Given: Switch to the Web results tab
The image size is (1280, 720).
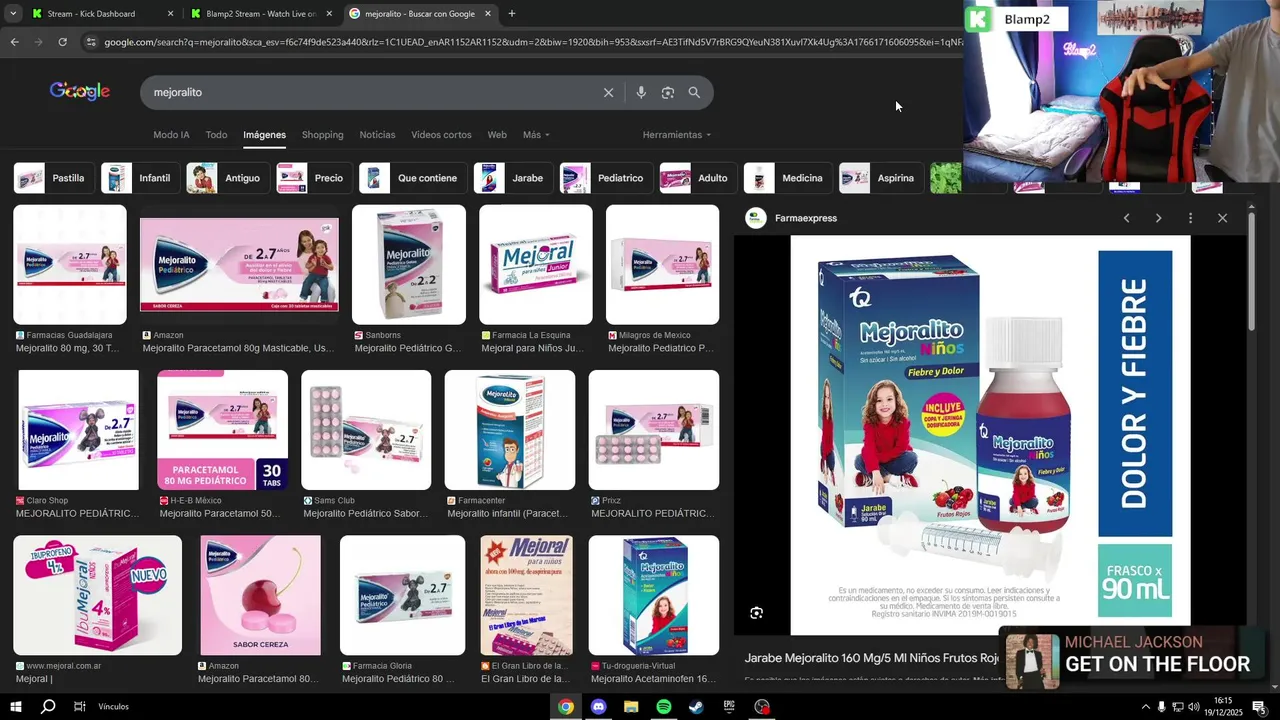Looking at the screenshot, I should point(497,135).
